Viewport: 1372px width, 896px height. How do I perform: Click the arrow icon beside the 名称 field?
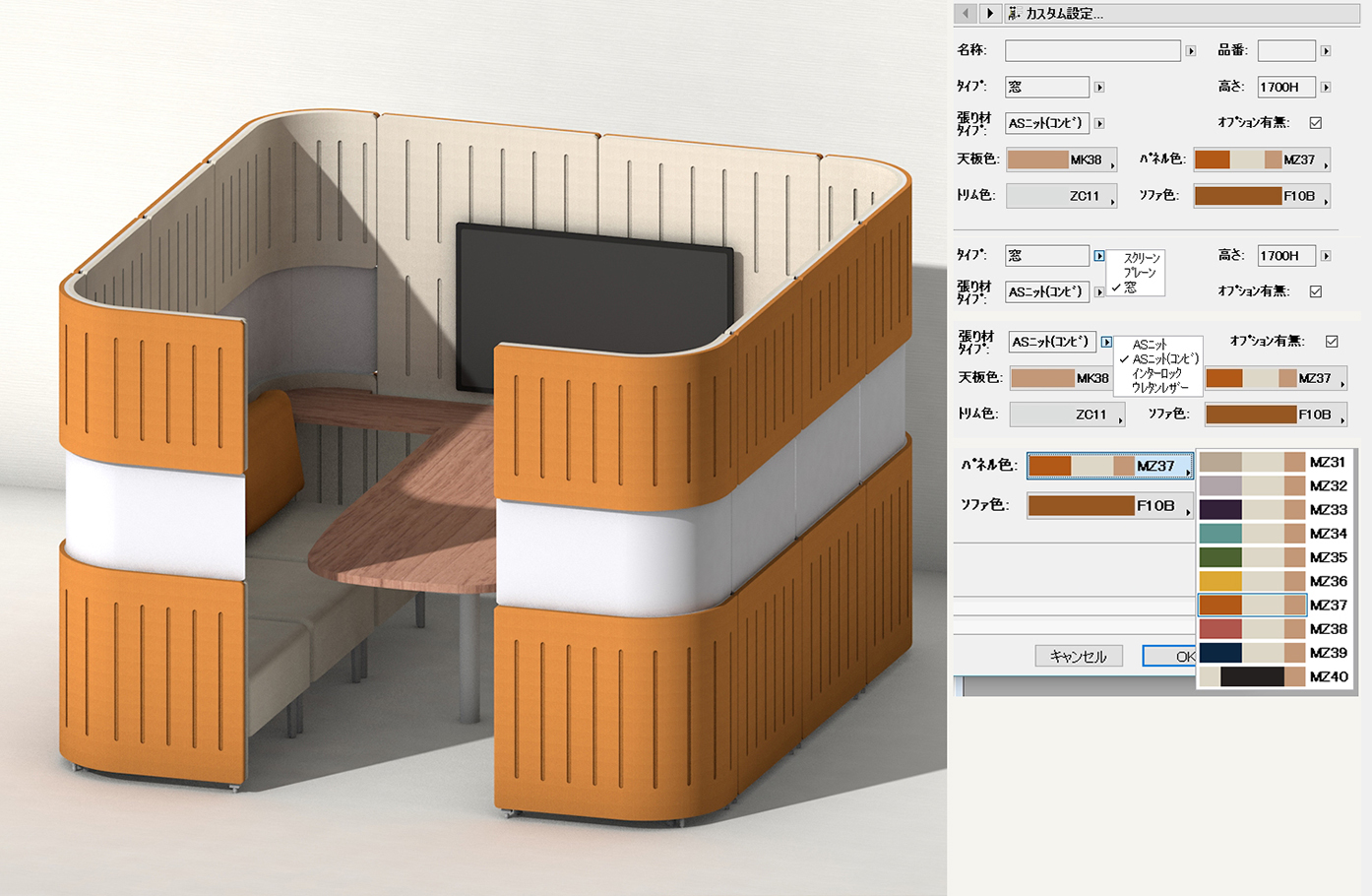click(x=1190, y=50)
